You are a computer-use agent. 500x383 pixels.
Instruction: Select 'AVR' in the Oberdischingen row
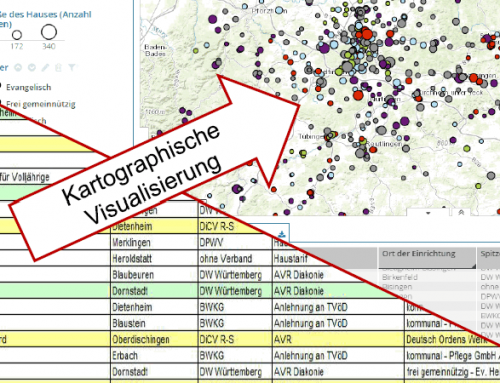point(338,339)
